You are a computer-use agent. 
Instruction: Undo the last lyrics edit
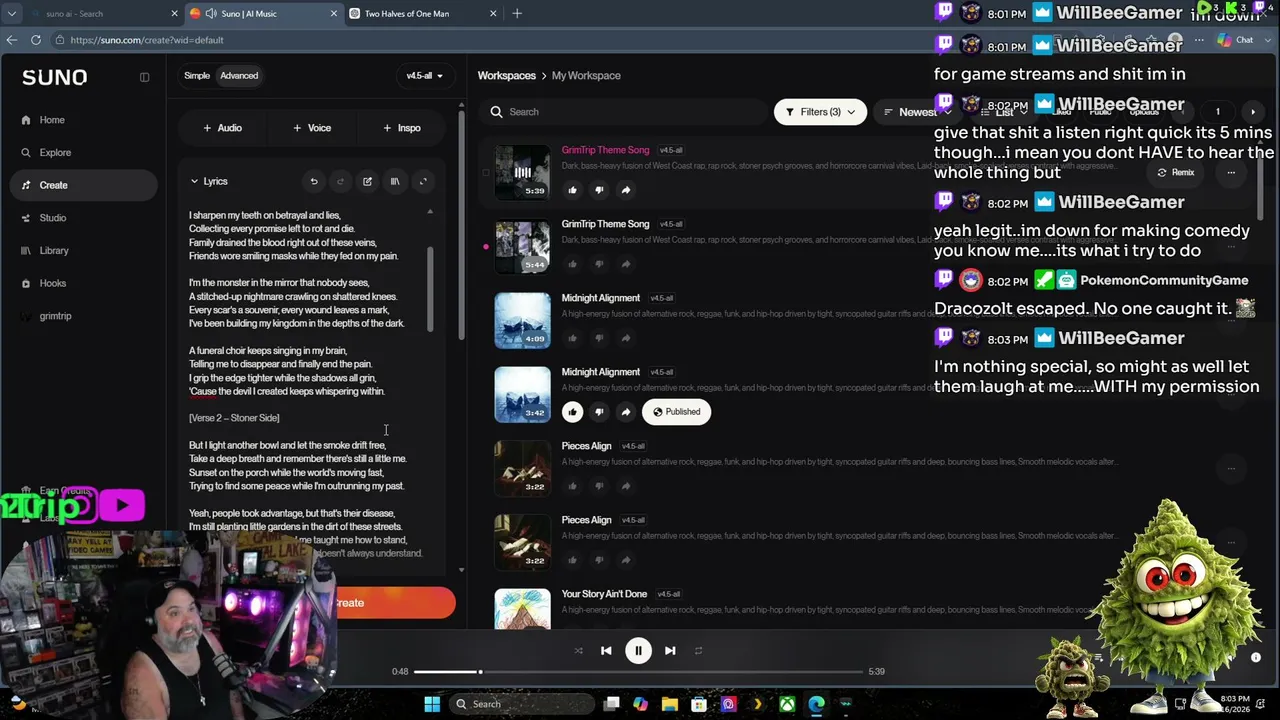tap(314, 181)
